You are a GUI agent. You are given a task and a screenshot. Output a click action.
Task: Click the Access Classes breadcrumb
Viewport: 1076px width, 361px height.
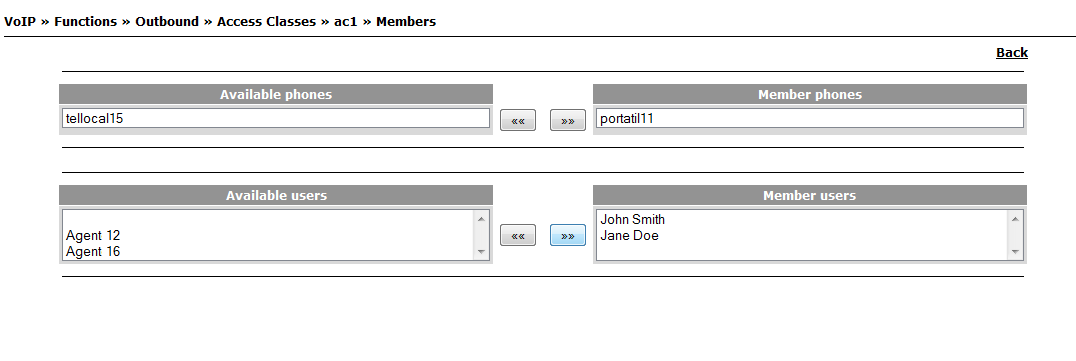pos(266,21)
